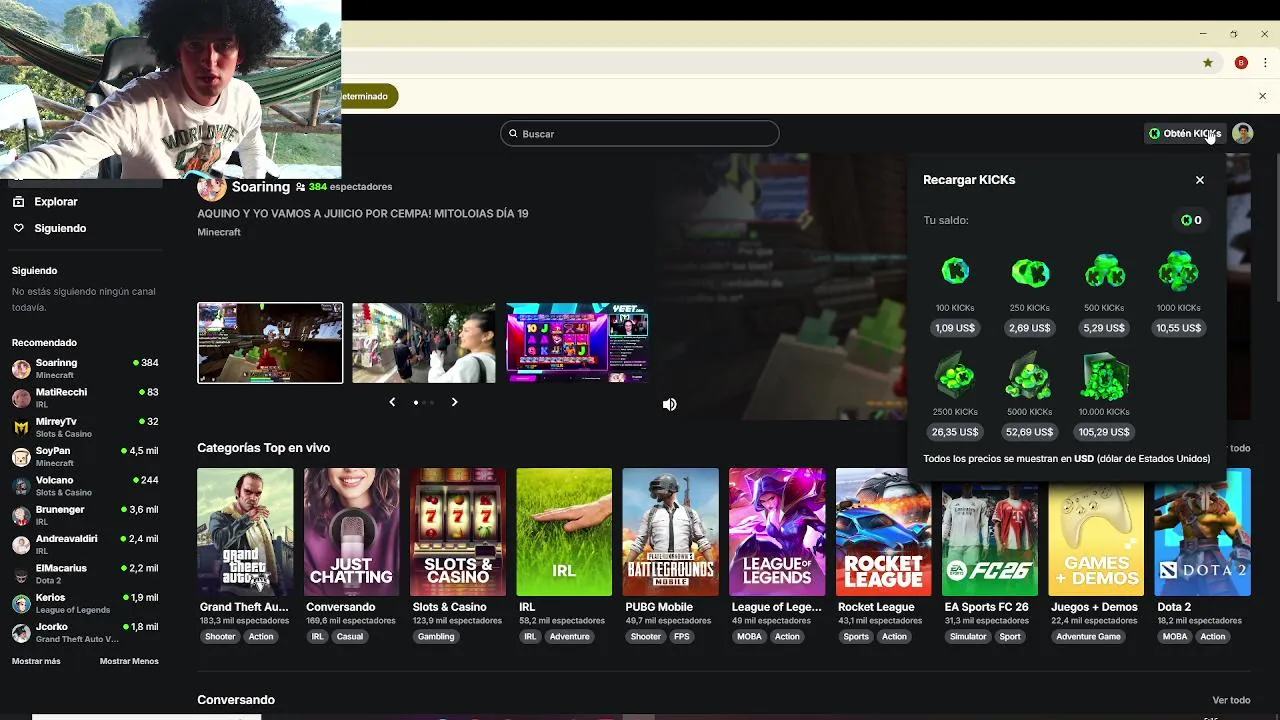Click the 500 KICKs gem icon
The height and width of the screenshot is (720, 1280).
pos(1104,271)
